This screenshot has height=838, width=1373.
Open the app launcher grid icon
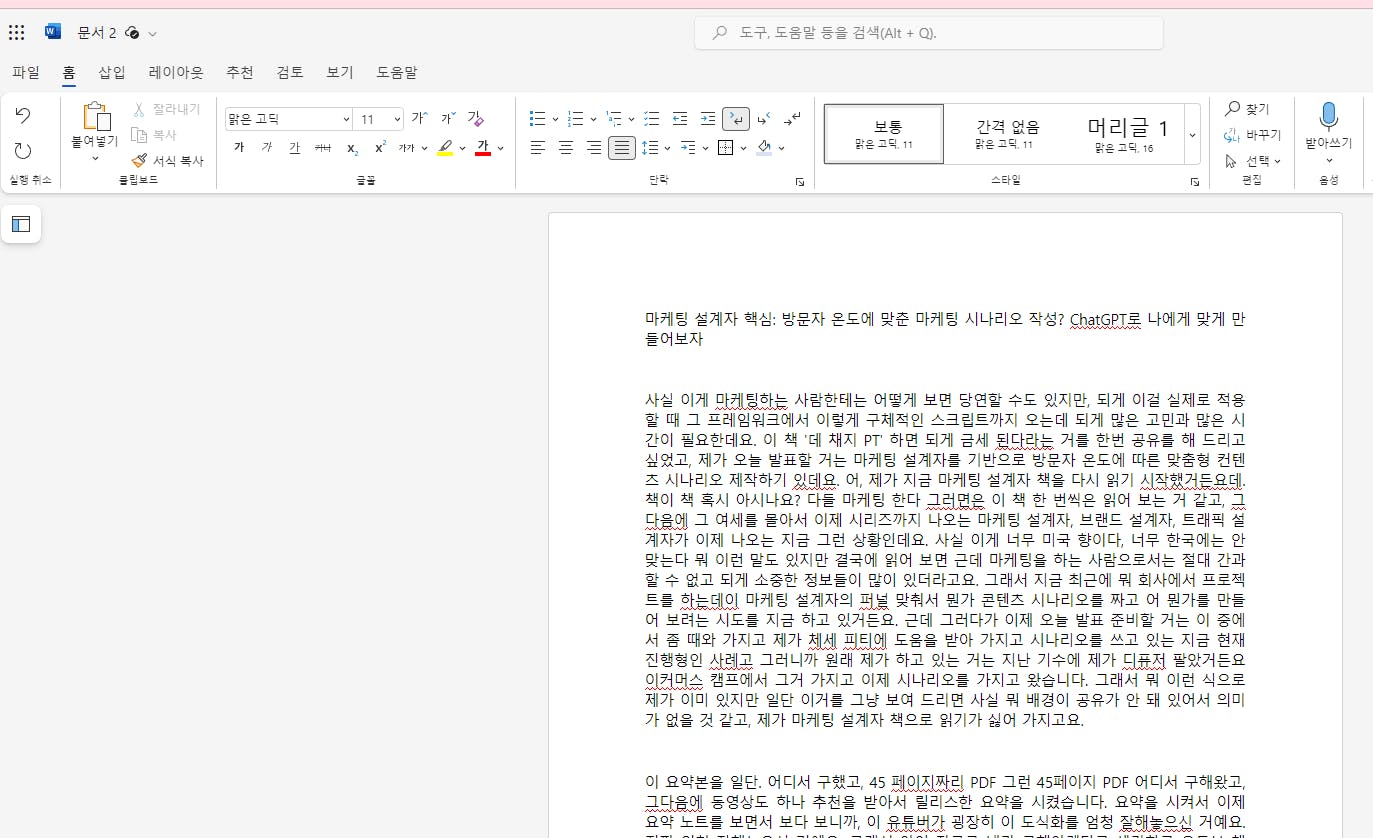click(x=17, y=33)
